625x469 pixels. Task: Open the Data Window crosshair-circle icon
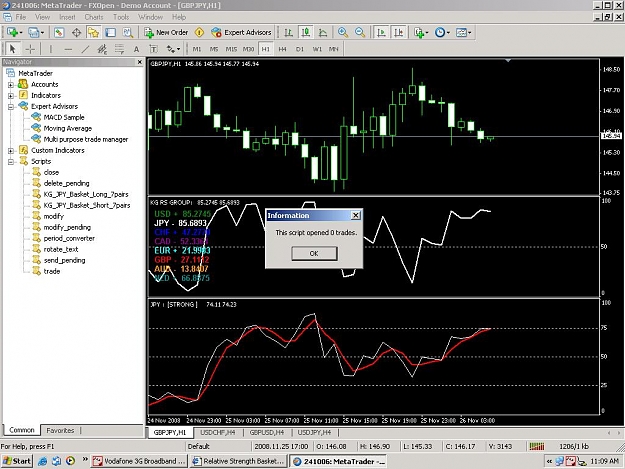[x=77, y=32]
